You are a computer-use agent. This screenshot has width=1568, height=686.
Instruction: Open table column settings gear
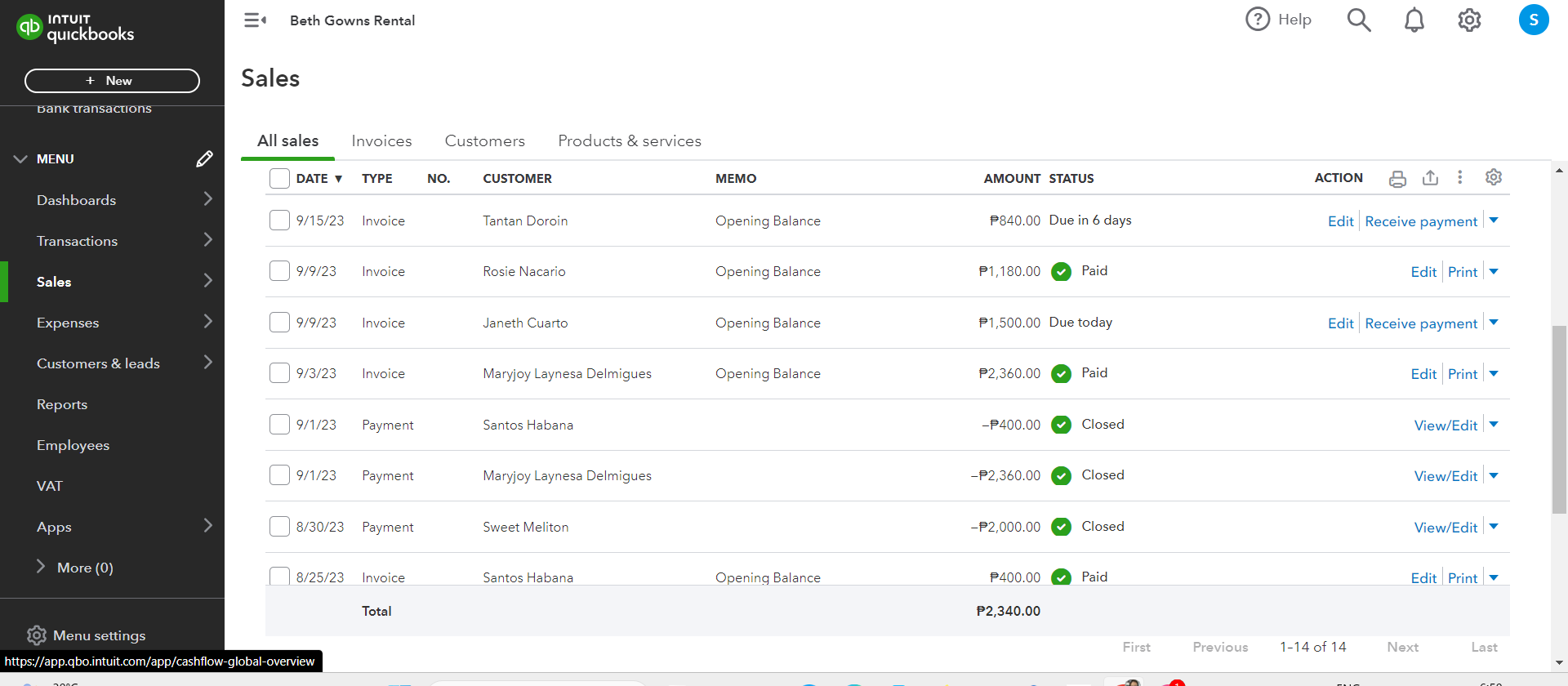pos(1494,177)
